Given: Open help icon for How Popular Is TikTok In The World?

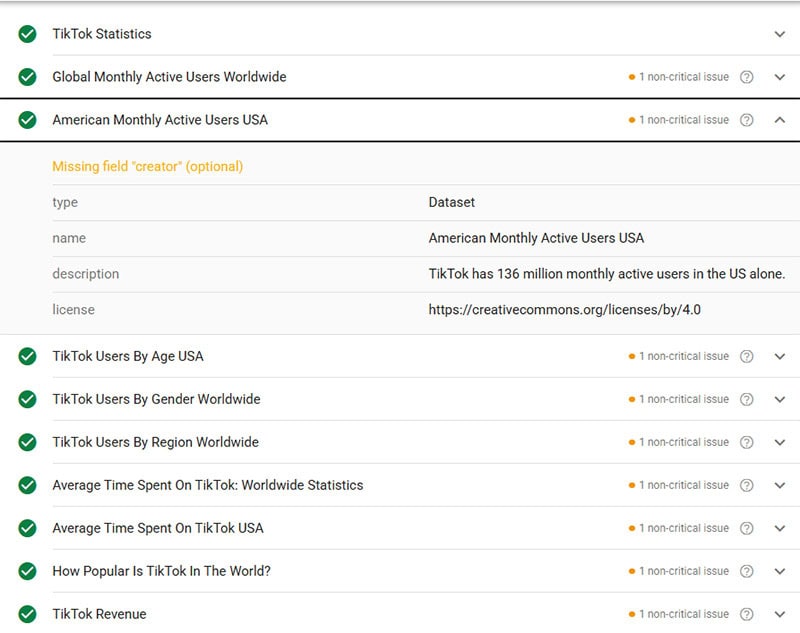Looking at the screenshot, I should click(x=746, y=571).
